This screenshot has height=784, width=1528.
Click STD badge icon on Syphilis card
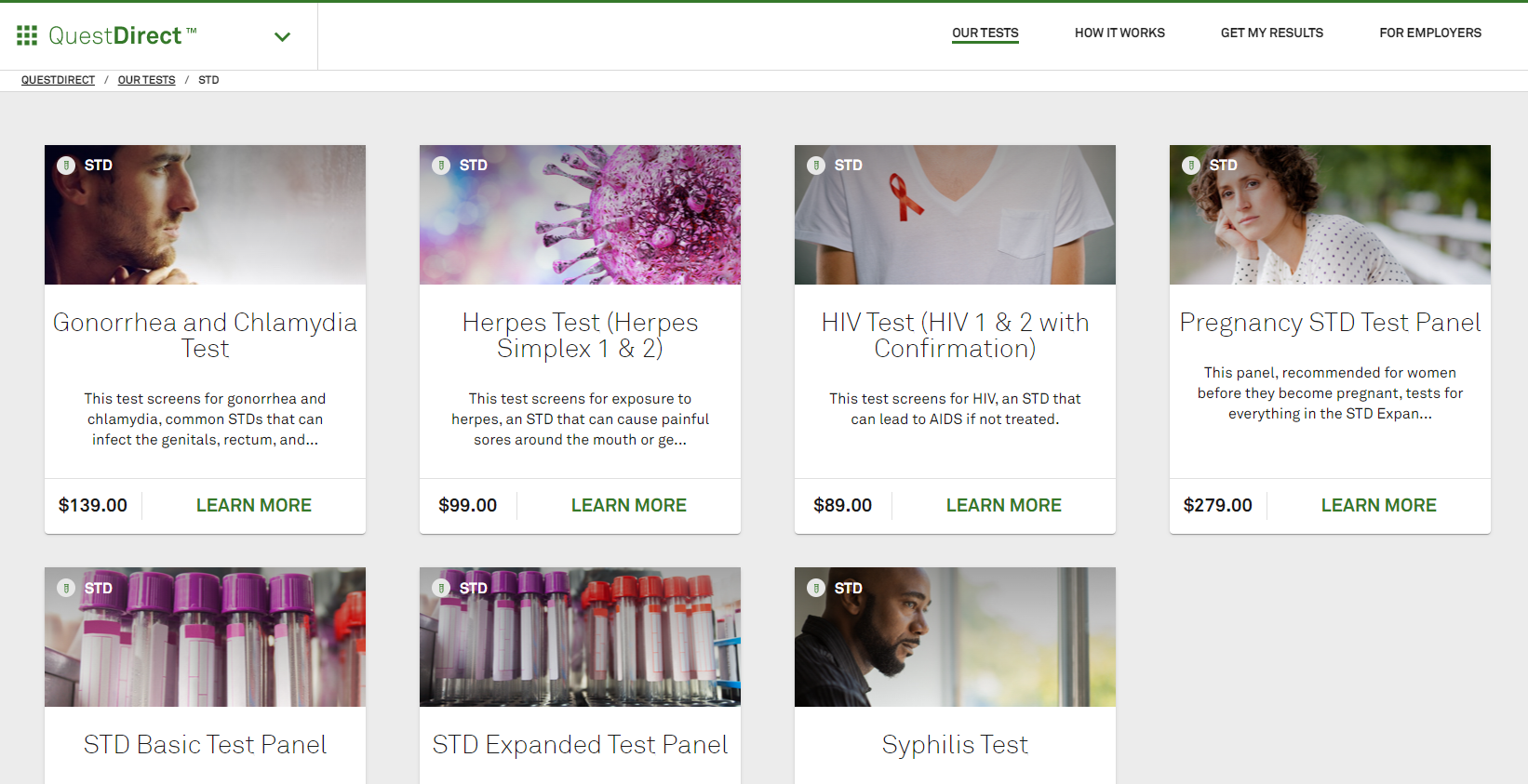coord(816,588)
